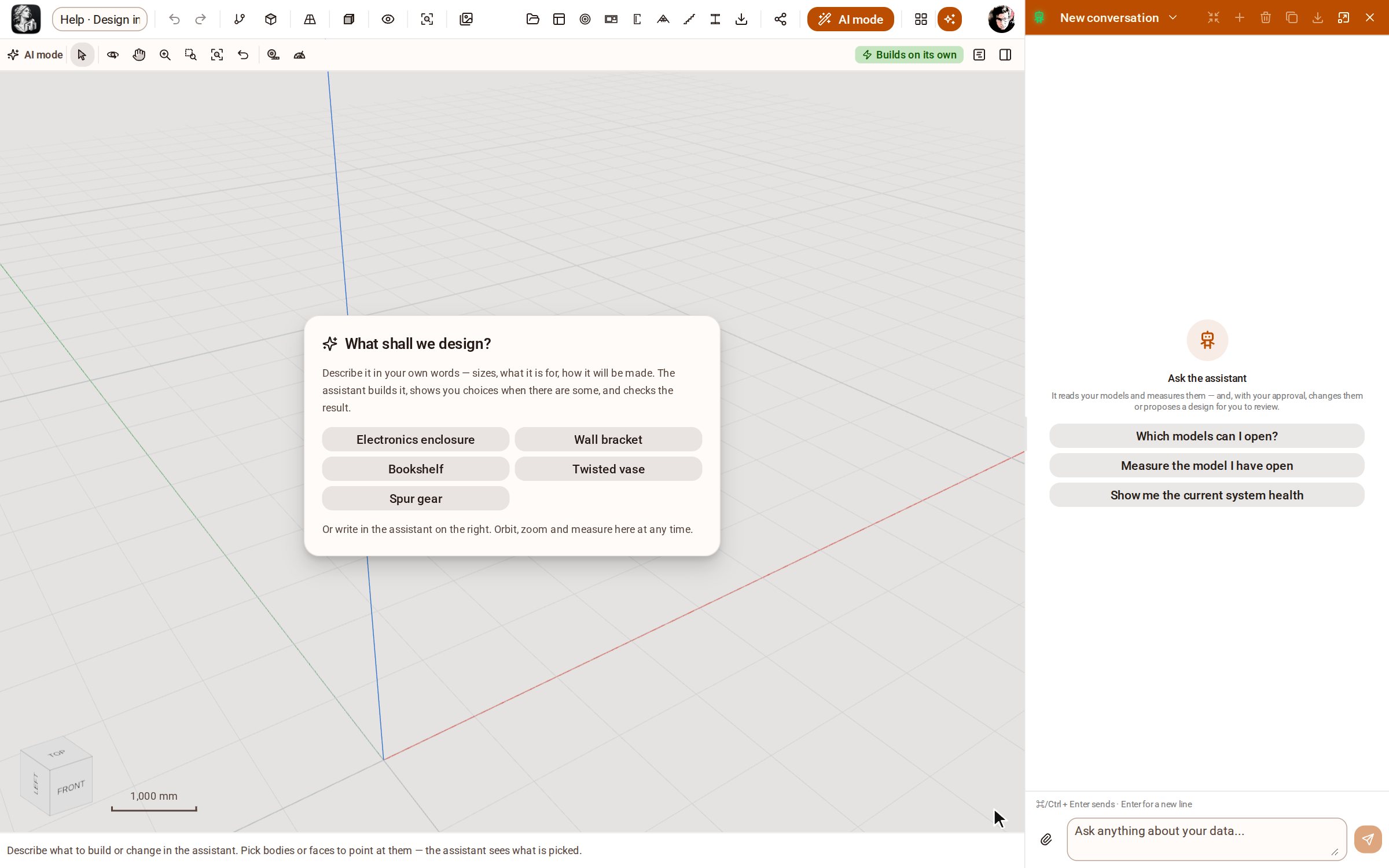Image resolution: width=1389 pixels, height=868 pixels.
Task: Click the layout template icon
Action: pos(558,19)
